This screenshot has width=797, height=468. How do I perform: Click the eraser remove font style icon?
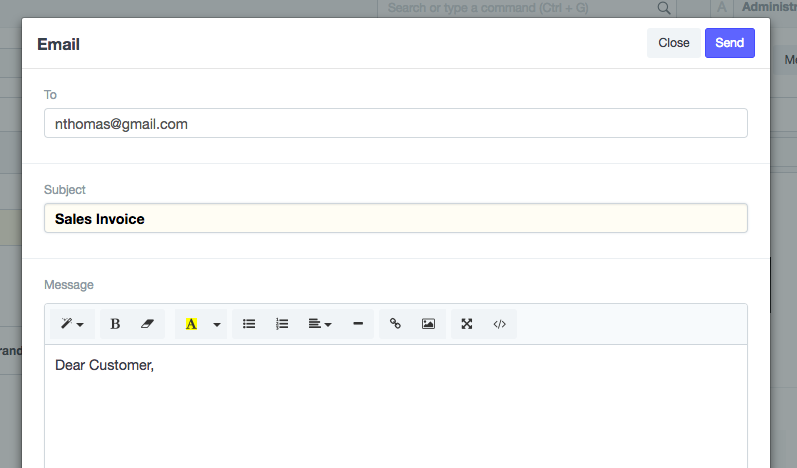148,324
